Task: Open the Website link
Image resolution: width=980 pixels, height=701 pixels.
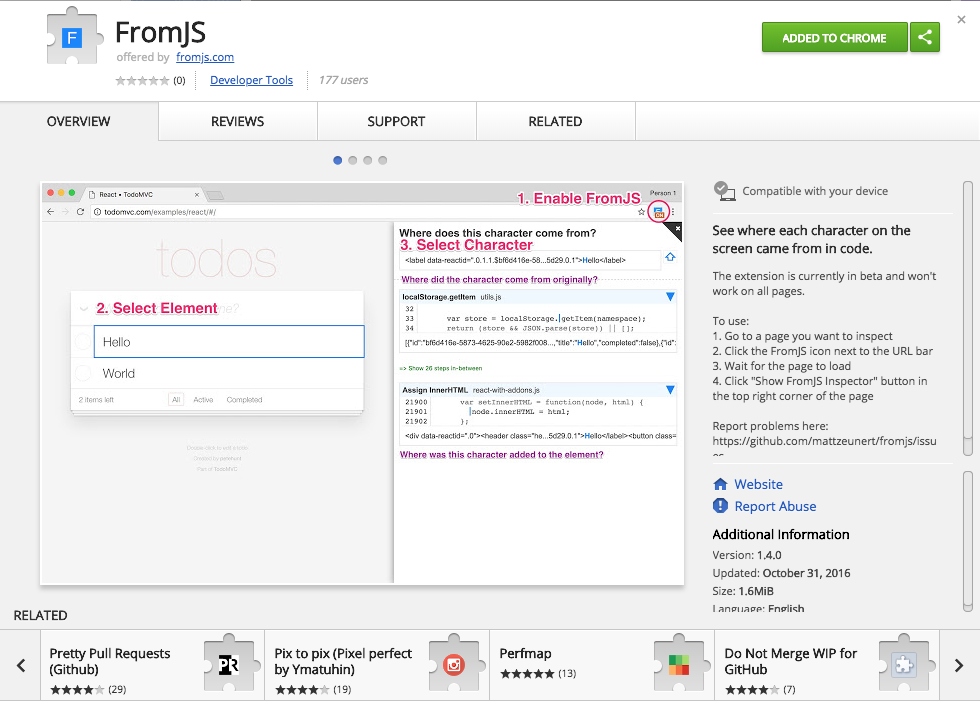Action: tap(758, 484)
